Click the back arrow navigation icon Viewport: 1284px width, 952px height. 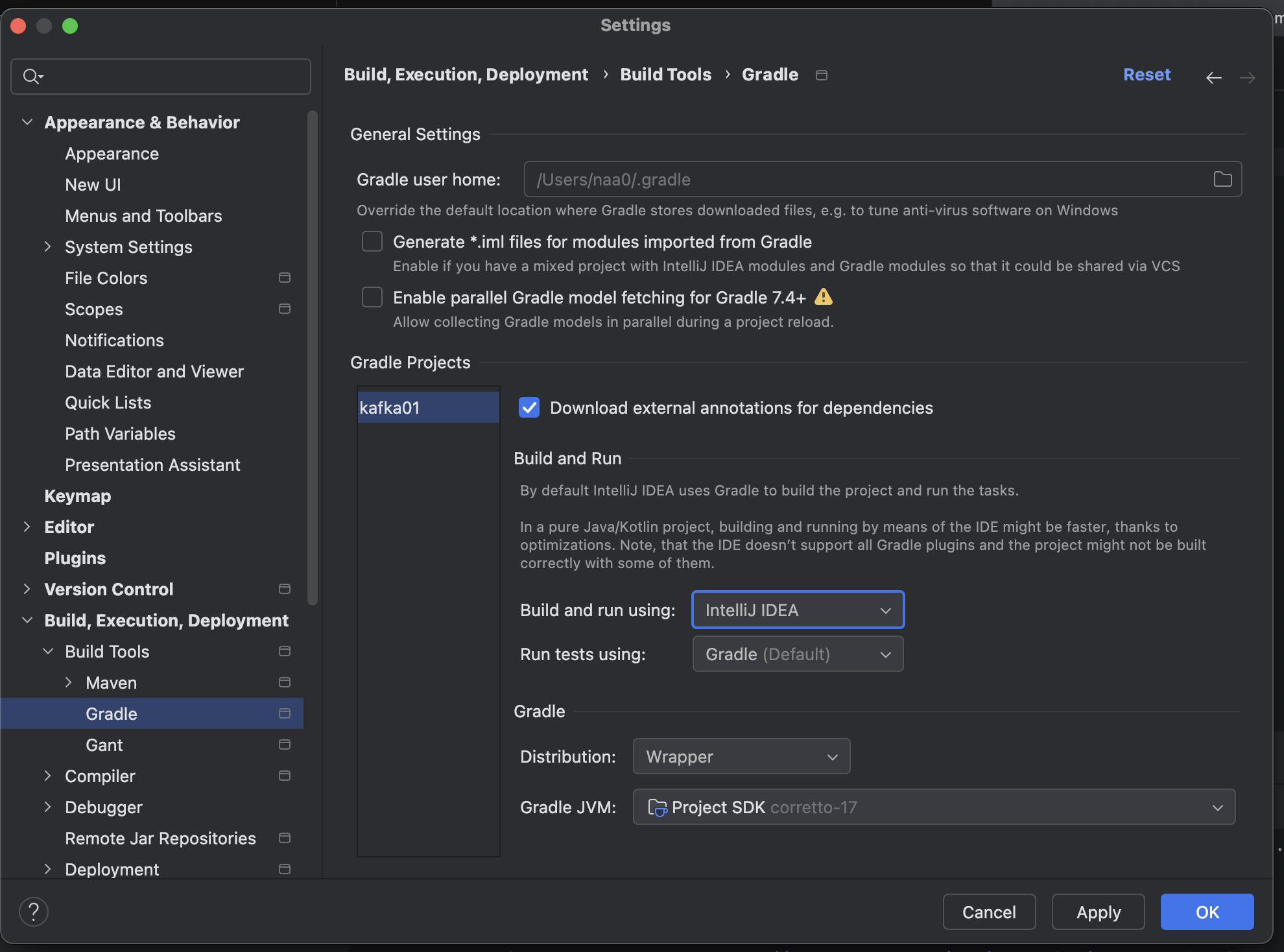1213,78
